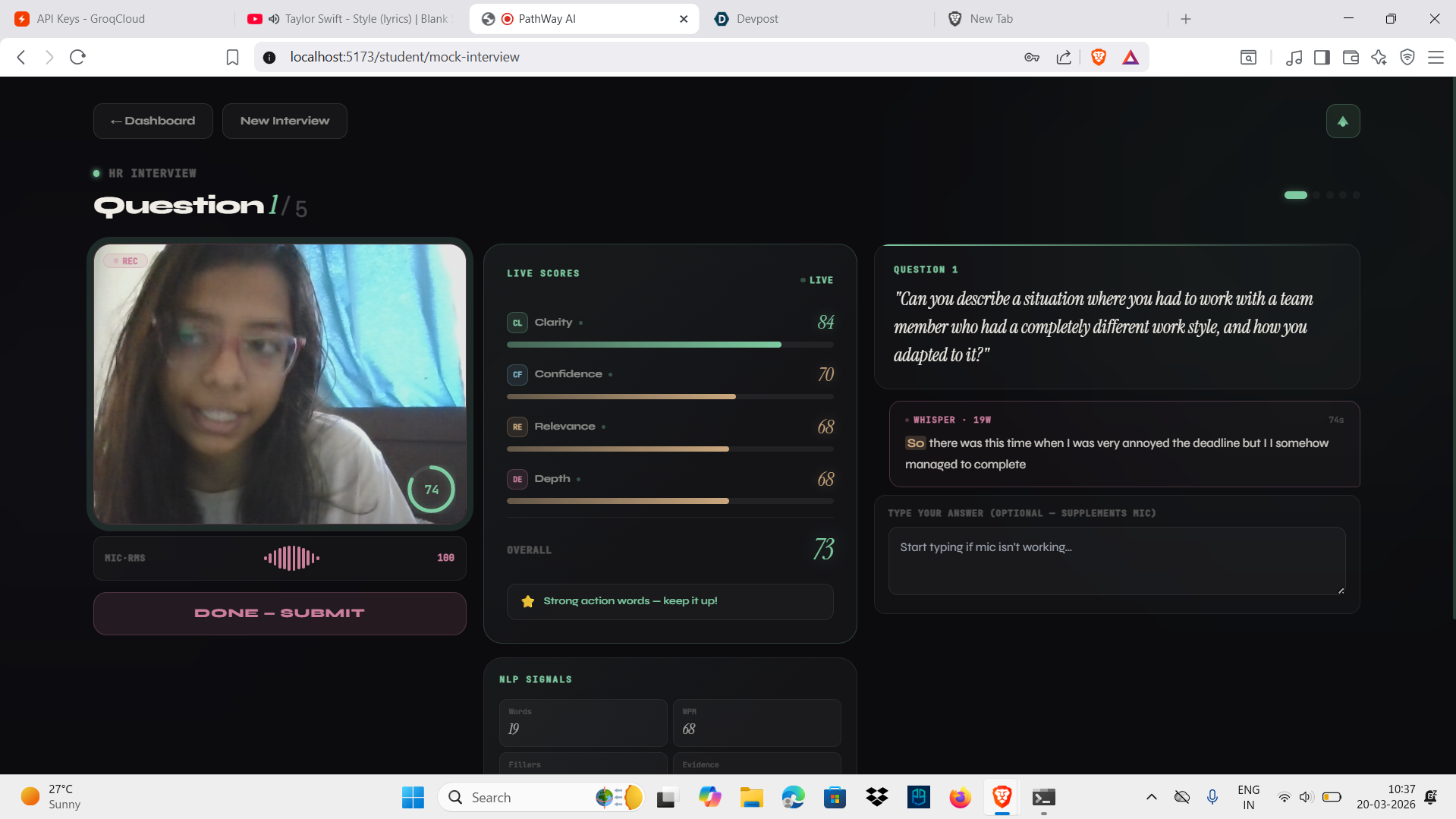This screenshot has width=1456, height=819.
Task: Click the Overall score 73
Action: click(823, 549)
